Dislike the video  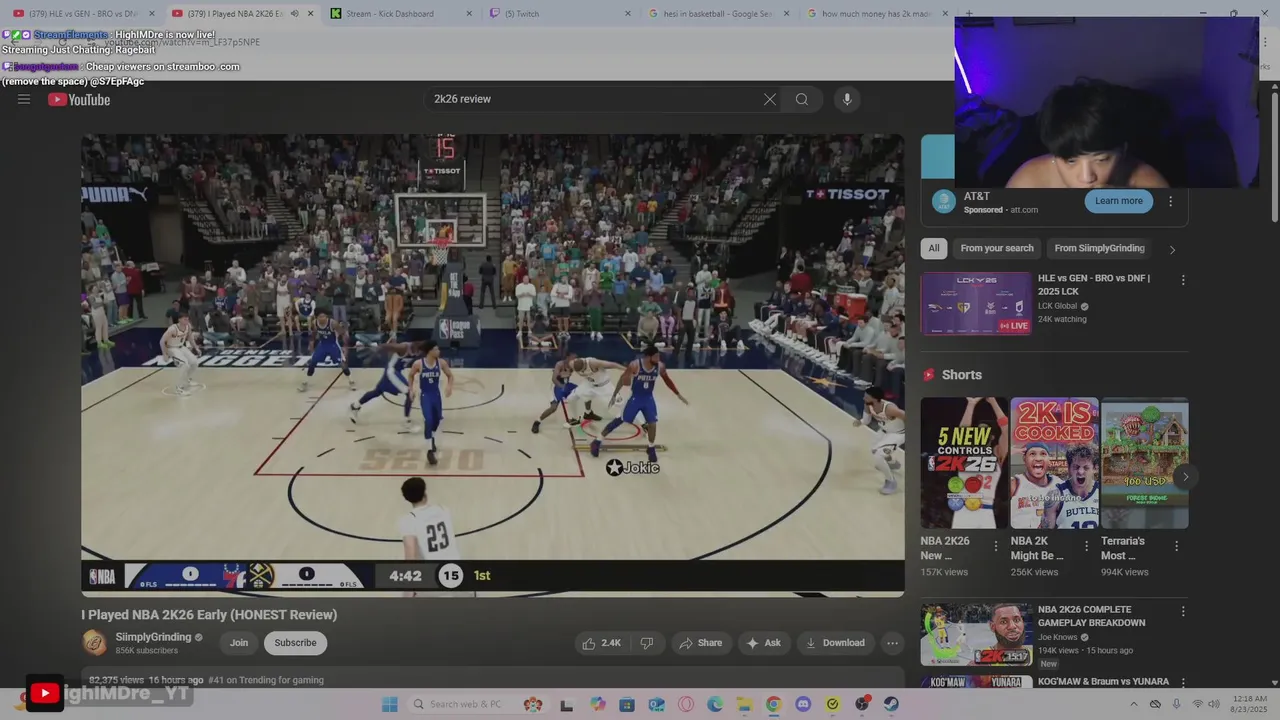647,643
